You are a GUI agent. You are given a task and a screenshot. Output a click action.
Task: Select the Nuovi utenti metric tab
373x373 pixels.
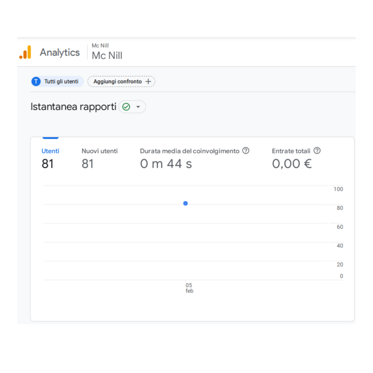[x=100, y=158]
